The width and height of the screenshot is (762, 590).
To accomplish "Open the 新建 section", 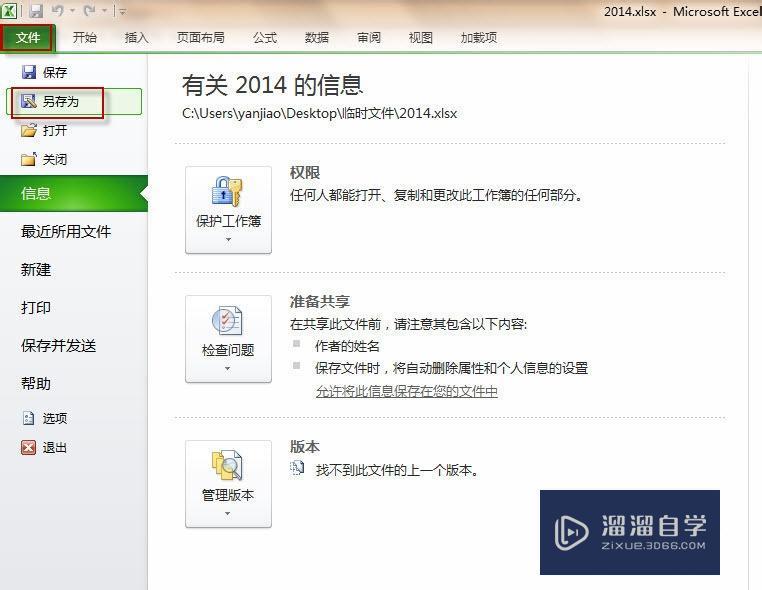I will [x=35, y=269].
